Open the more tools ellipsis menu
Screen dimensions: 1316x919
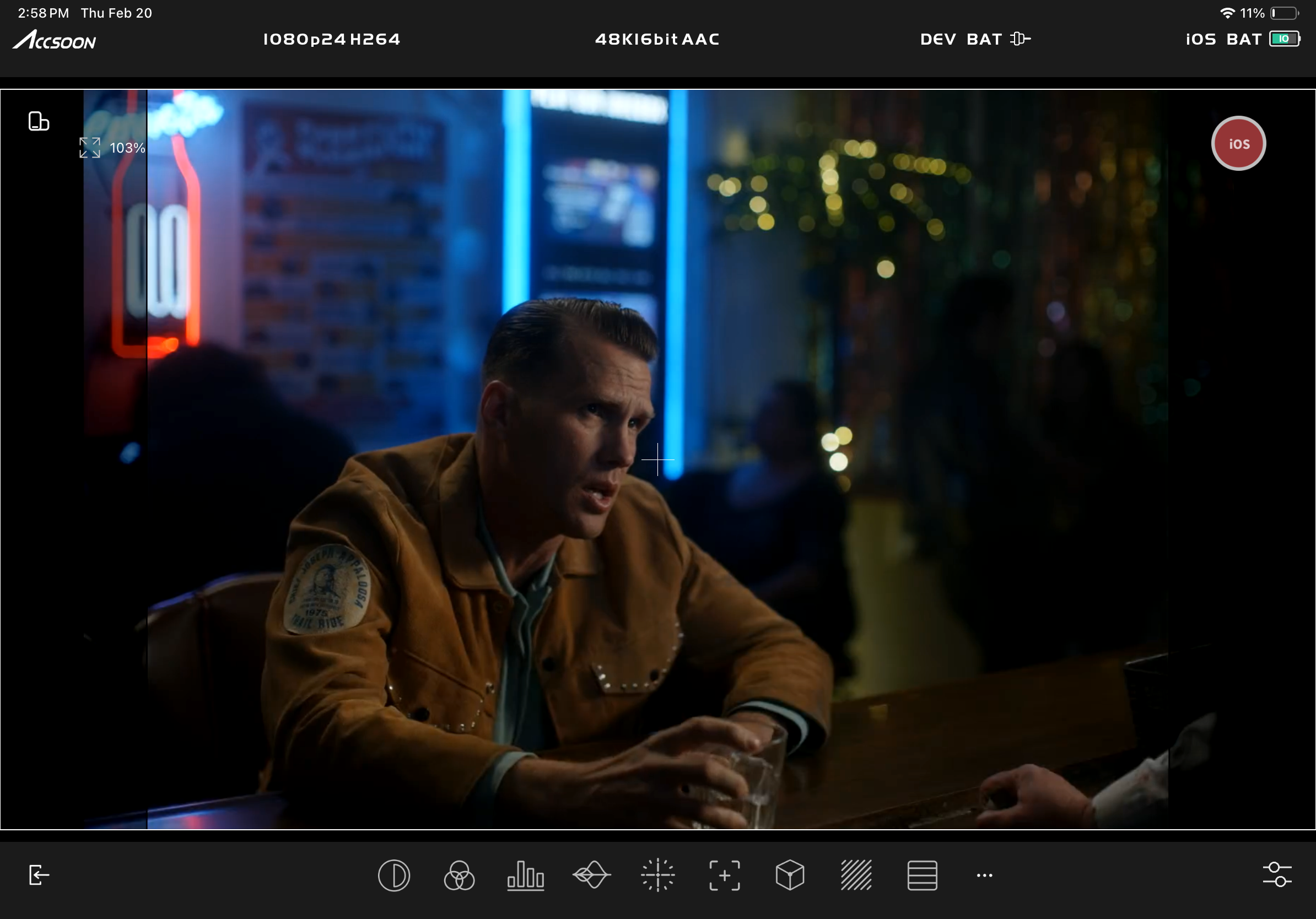[x=985, y=875]
